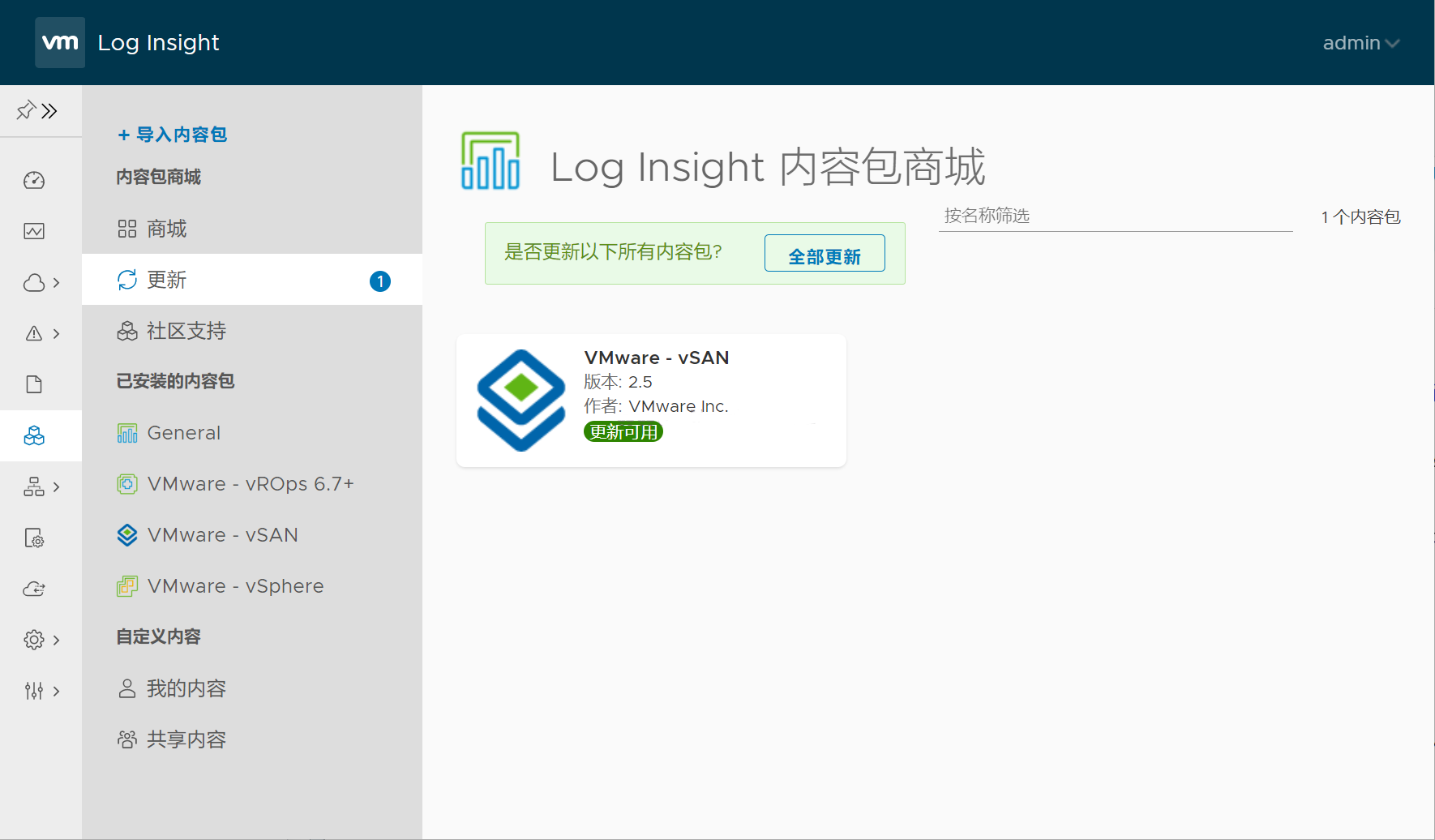Open installed VMware - vSphere content pack
This screenshot has height=840, width=1435.
pyautogui.click(x=235, y=586)
